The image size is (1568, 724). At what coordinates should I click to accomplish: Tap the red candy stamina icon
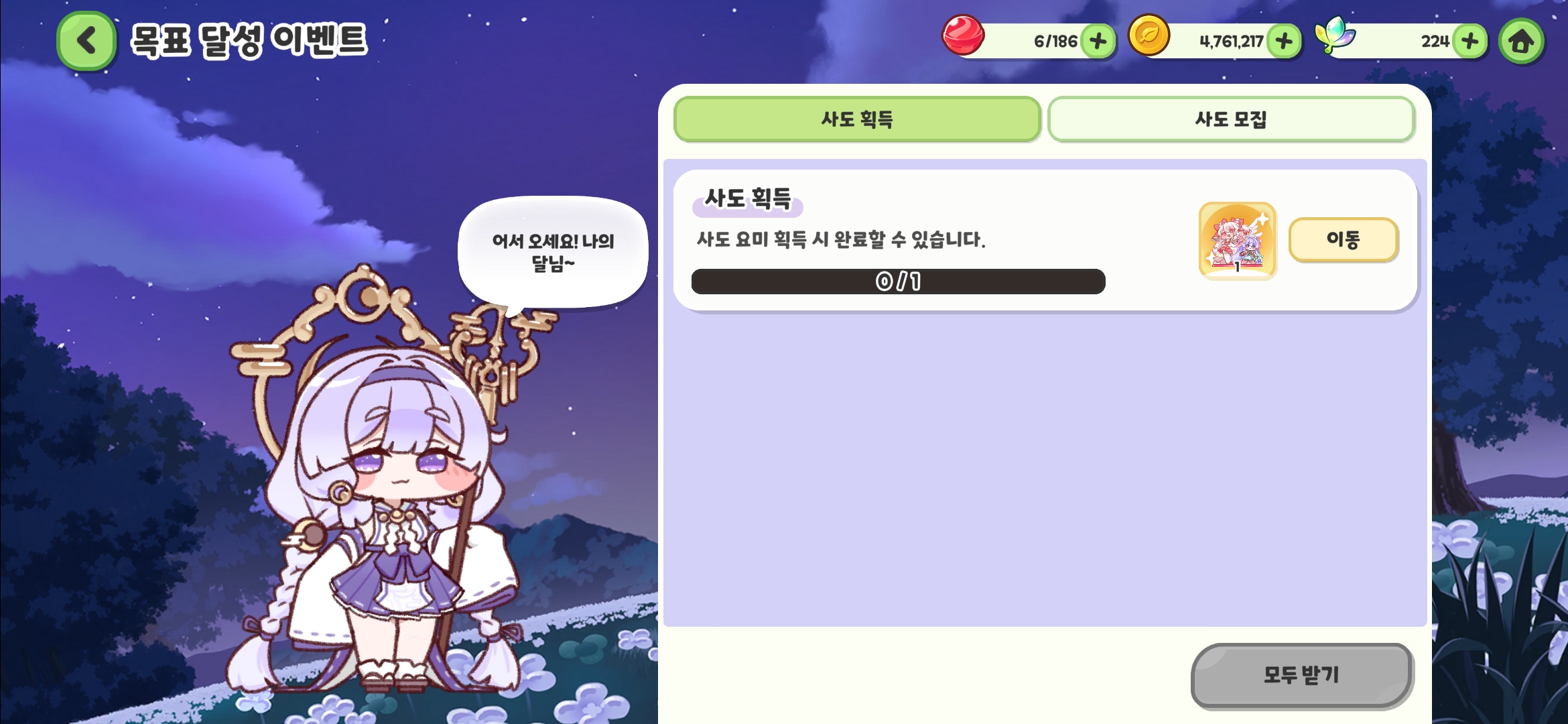coord(963,36)
